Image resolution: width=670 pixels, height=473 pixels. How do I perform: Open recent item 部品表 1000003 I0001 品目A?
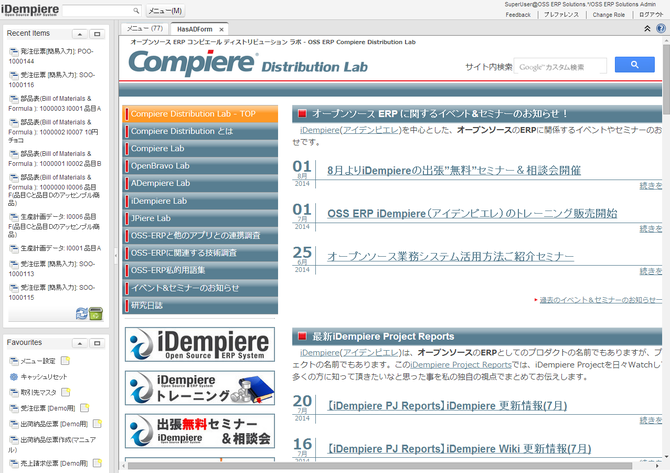55,103
